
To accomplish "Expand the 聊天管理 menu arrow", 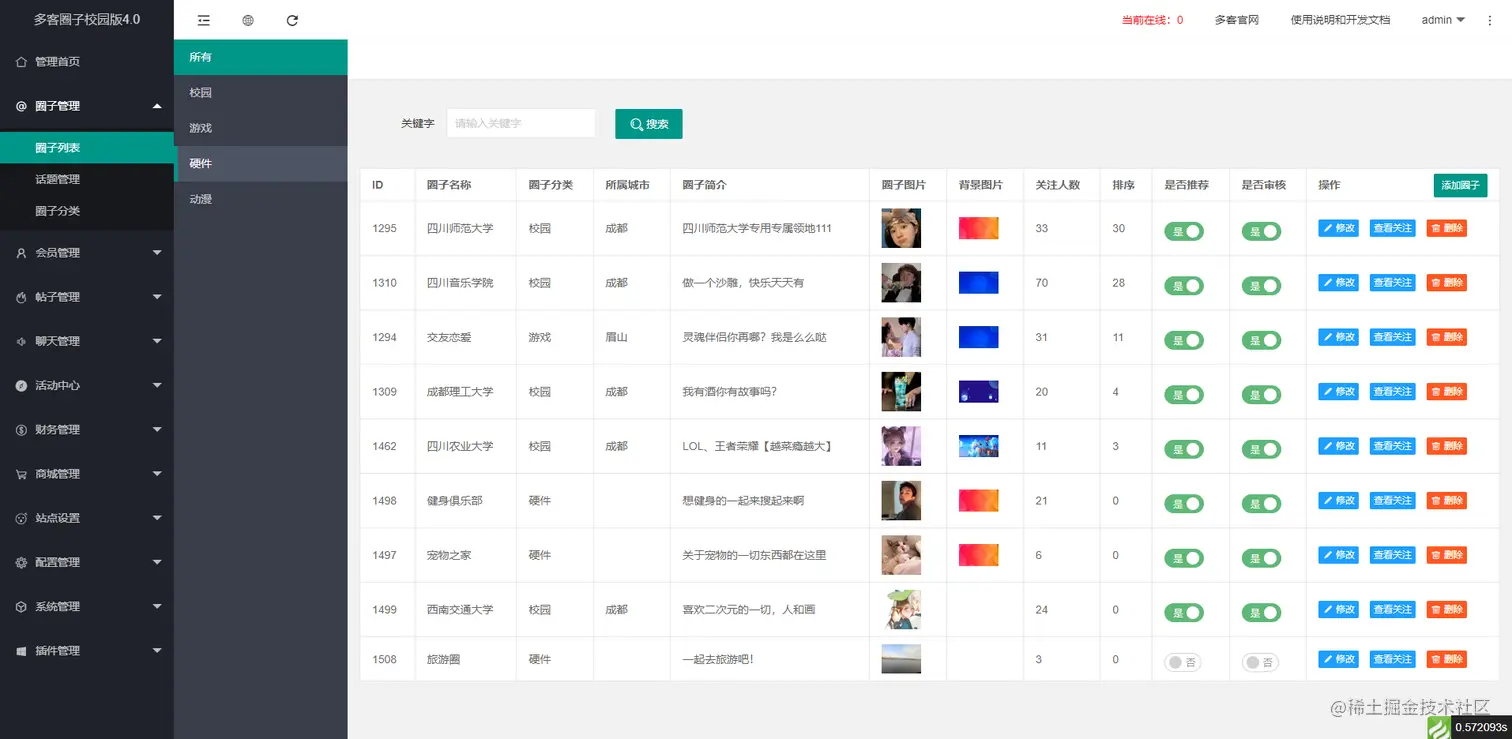I will (157, 341).
